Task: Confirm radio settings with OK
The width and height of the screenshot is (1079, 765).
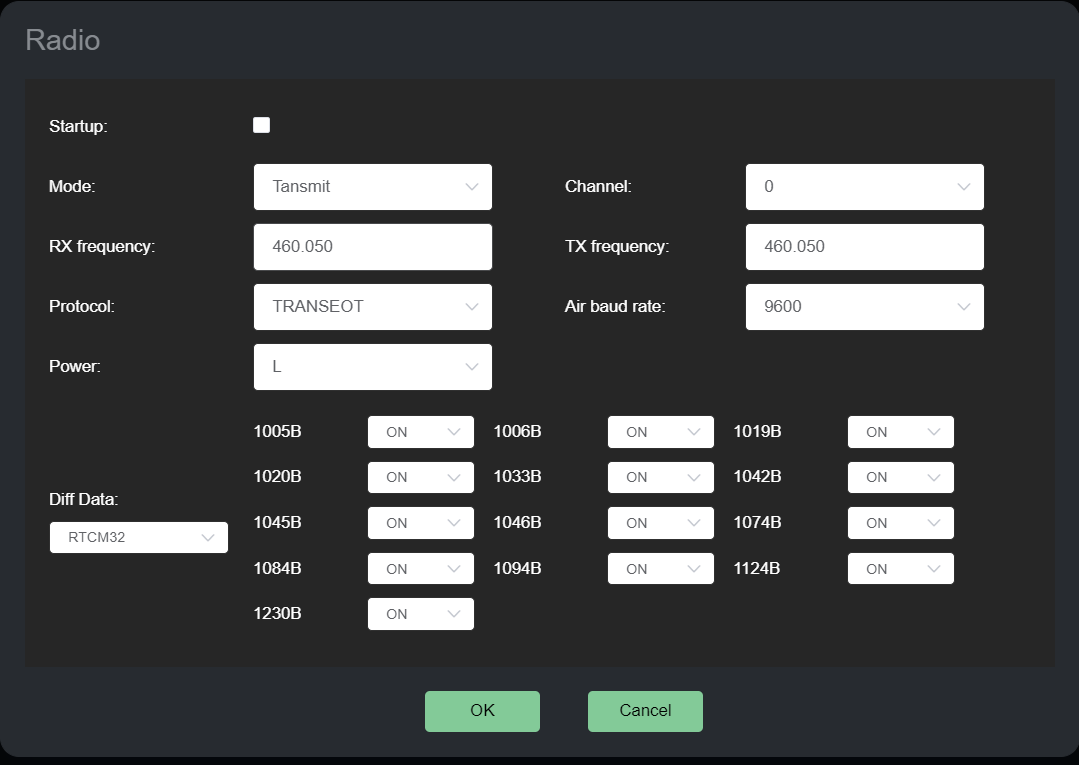Action: (482, 711)
